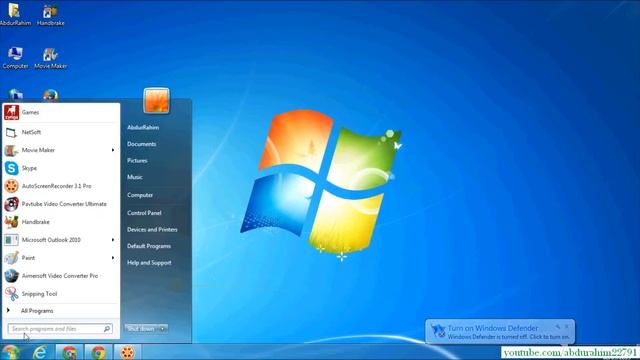Image resolution: width=640 pixels, height=360 pixels.
Task: Open Control Panel
Action: pos(144,213)
